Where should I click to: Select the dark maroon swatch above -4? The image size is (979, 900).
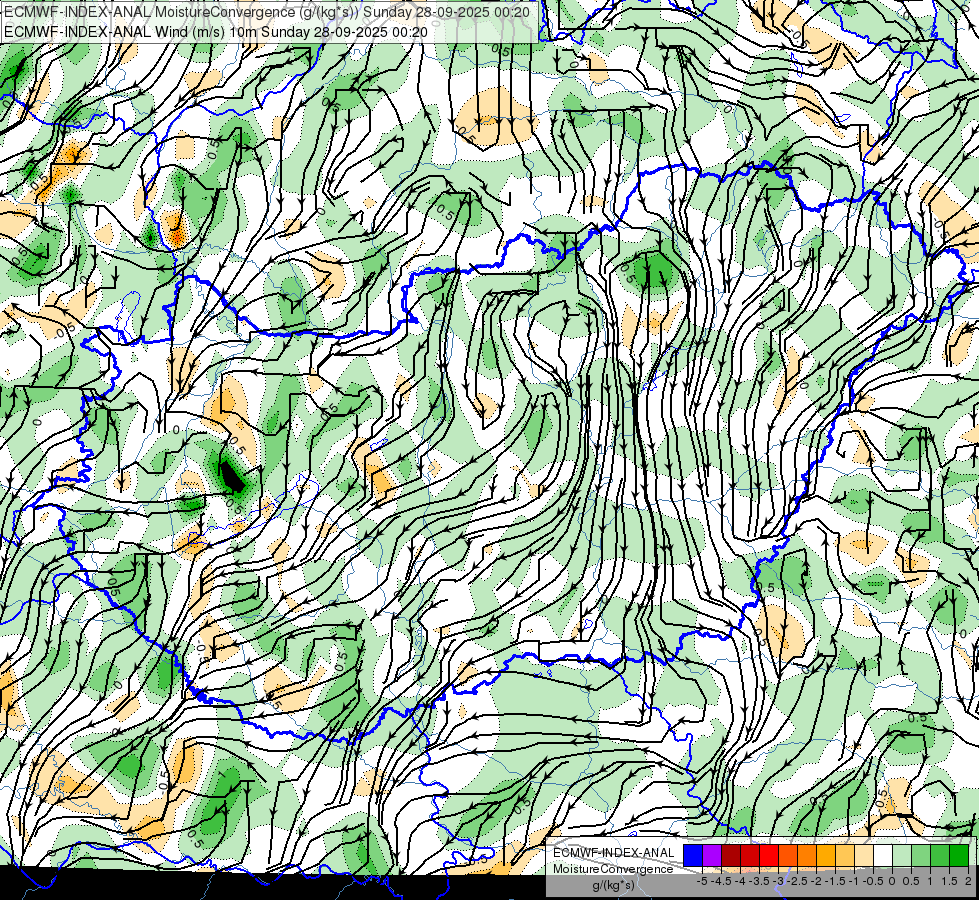[731, 855]
